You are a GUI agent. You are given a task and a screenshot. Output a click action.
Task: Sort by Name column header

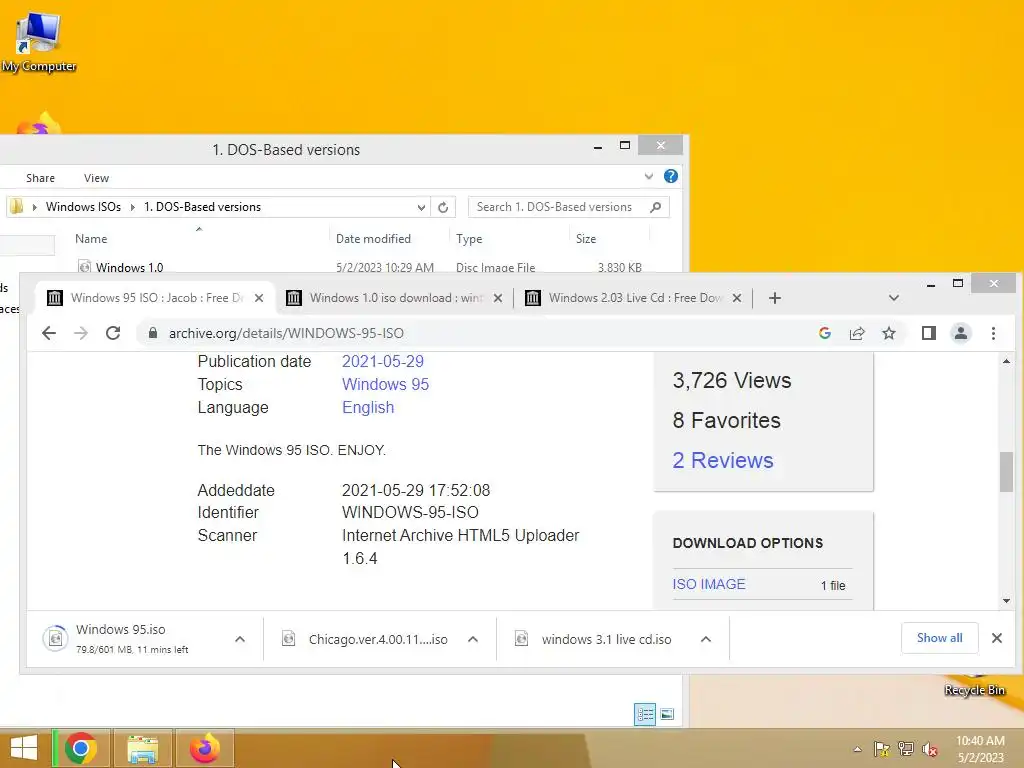(x=91, y=239)
